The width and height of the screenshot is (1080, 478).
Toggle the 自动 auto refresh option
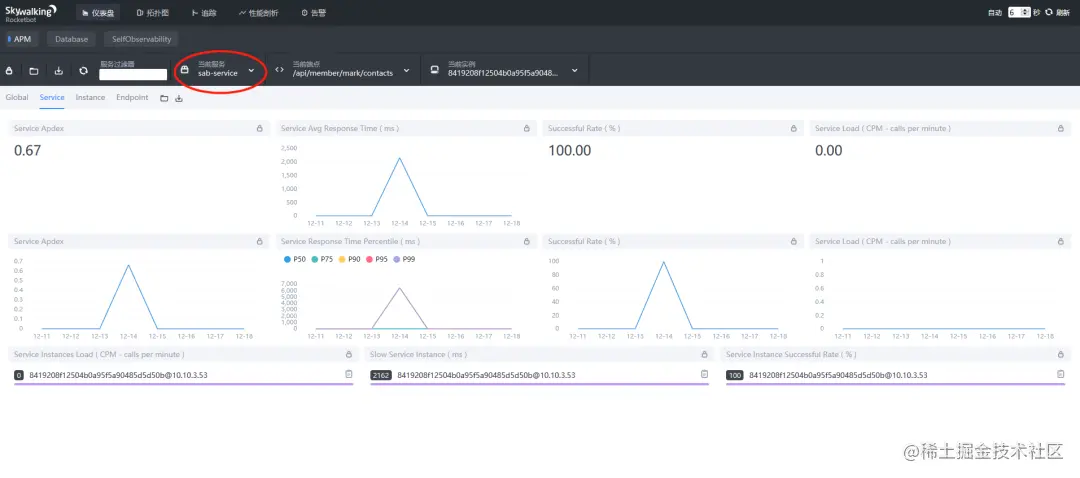pos(995,12)
